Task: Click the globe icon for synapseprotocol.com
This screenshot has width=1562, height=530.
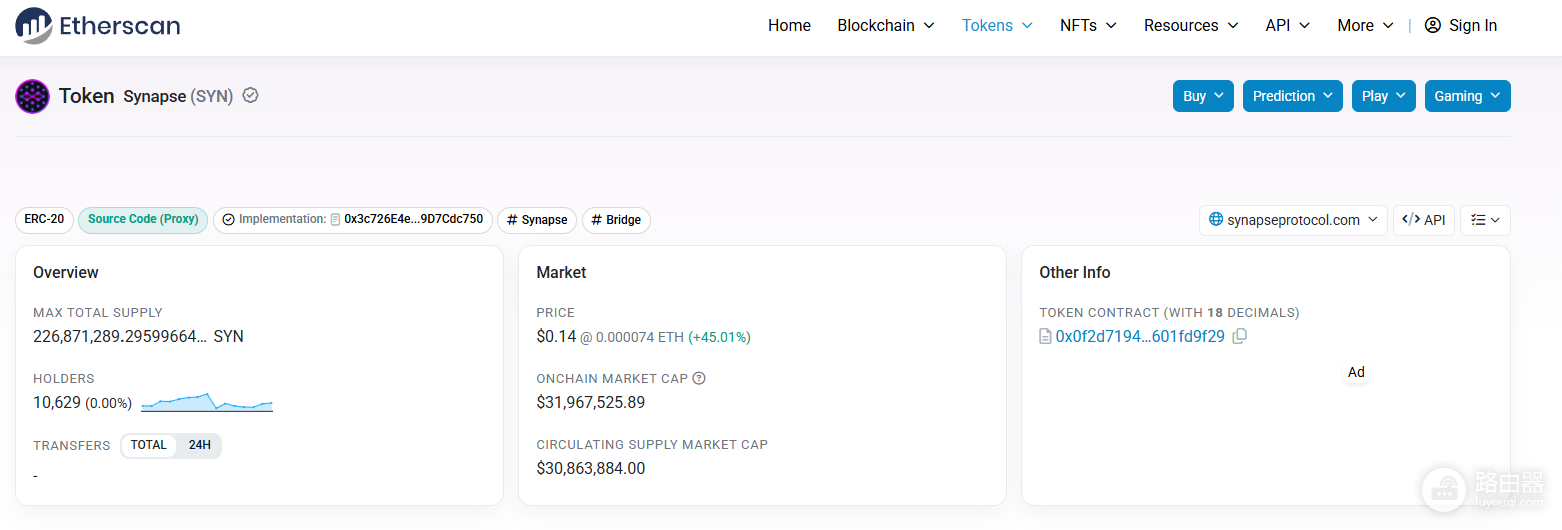Action: click(1216, 220)
